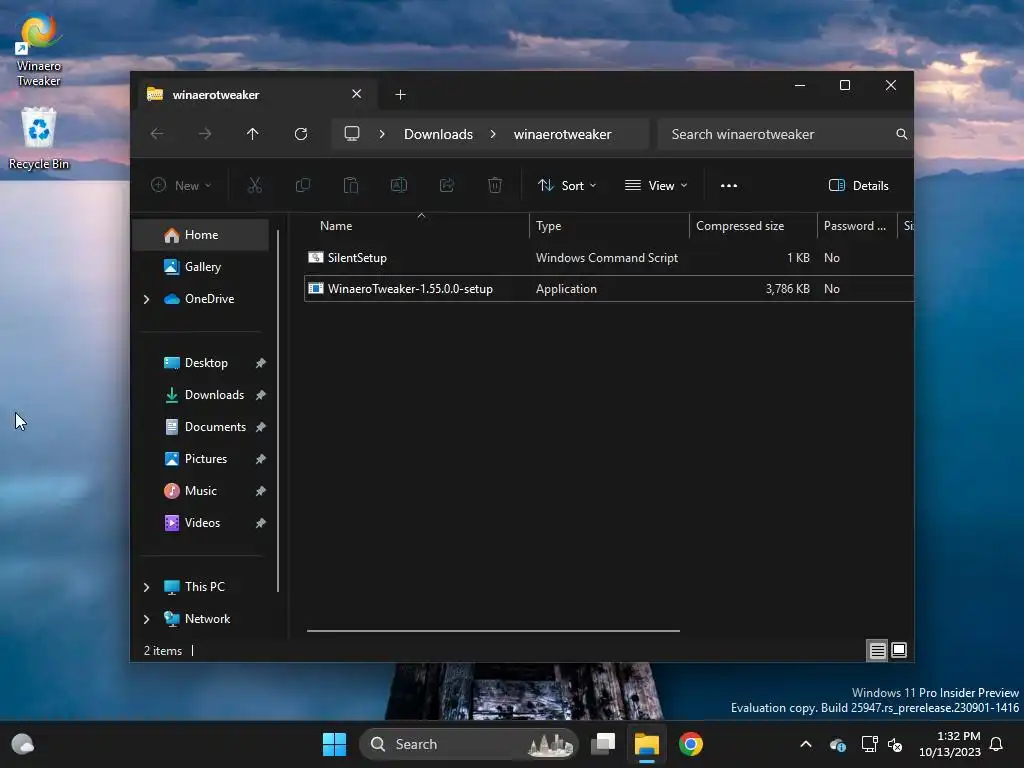Click the horizontal scrollbar in file list
The image size is (1024, 768).
[493, 631]
